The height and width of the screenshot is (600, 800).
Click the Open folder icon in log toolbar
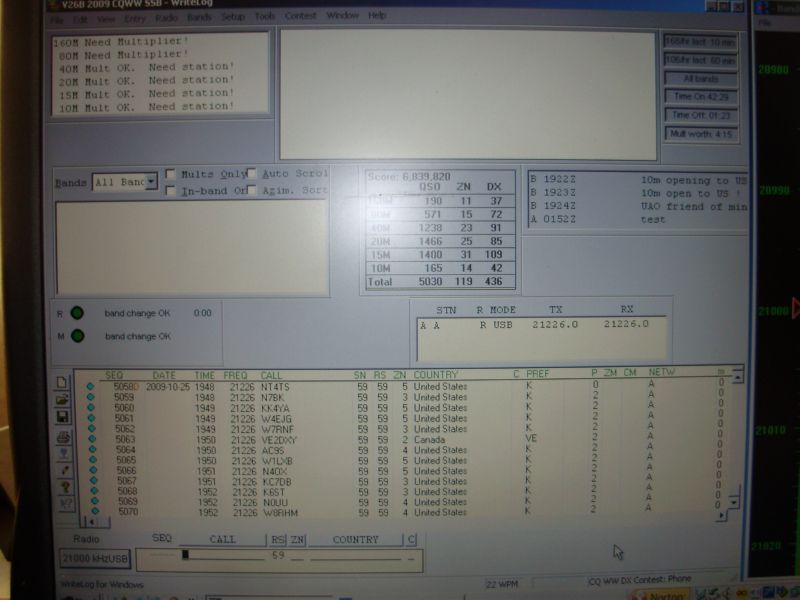click(x=64, y=400)
